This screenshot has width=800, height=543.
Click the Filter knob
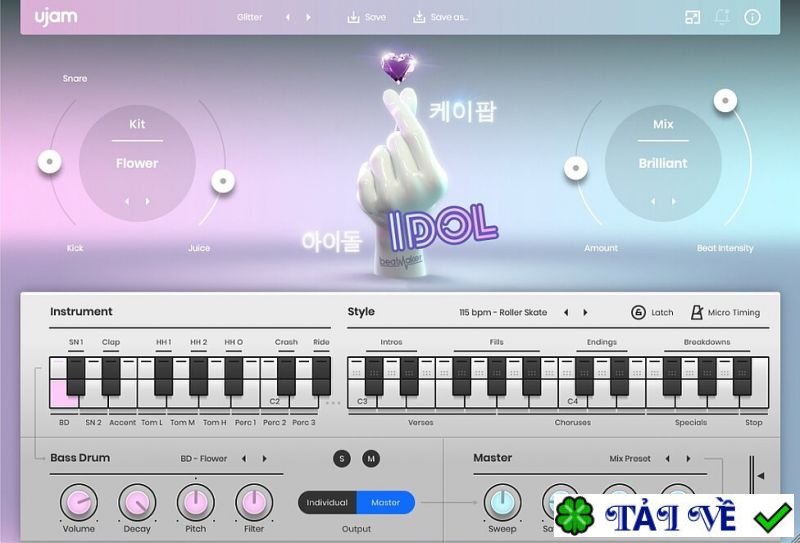pyautogui.click(x=254, y=503)
